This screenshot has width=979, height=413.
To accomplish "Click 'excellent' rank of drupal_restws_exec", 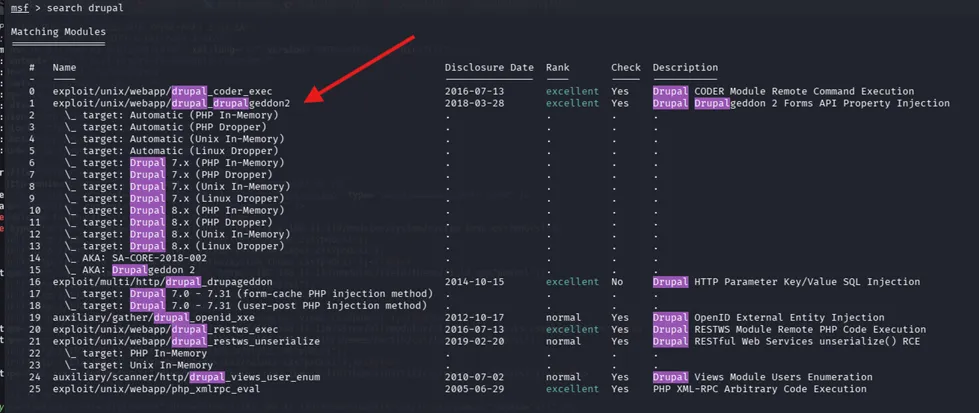I will [572, 329].
